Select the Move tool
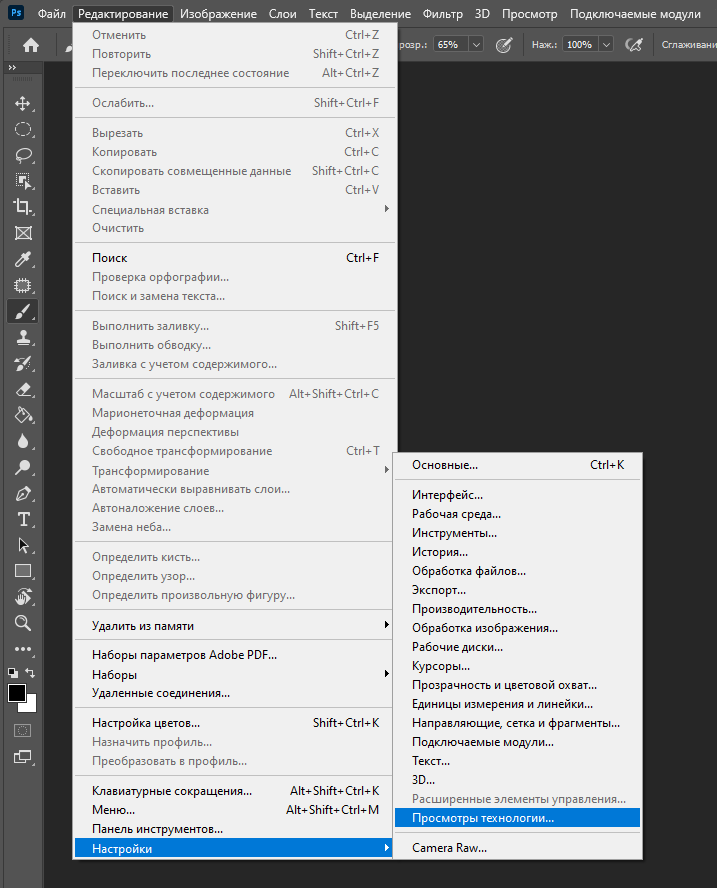Screen dimensions: 717x888 click(23, 104)
